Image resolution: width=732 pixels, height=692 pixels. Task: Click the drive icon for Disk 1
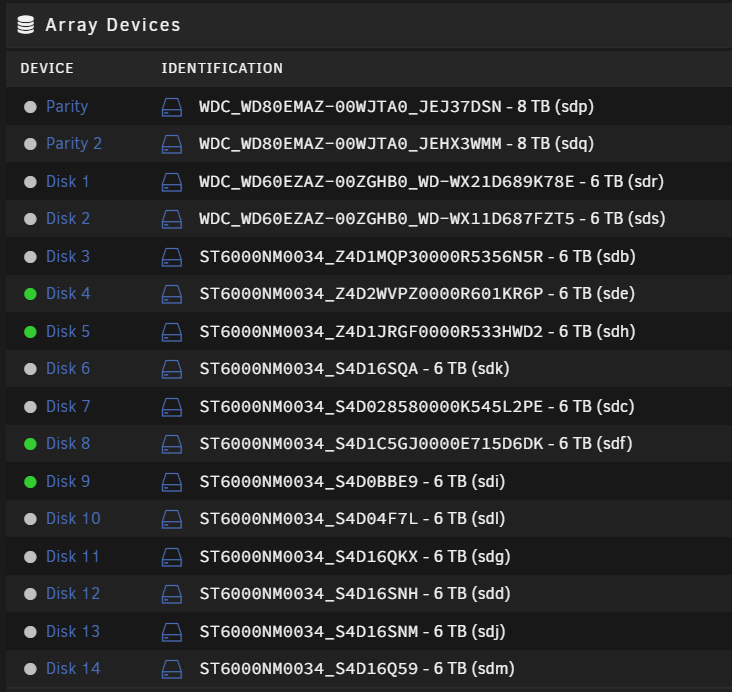coord(172,182)
